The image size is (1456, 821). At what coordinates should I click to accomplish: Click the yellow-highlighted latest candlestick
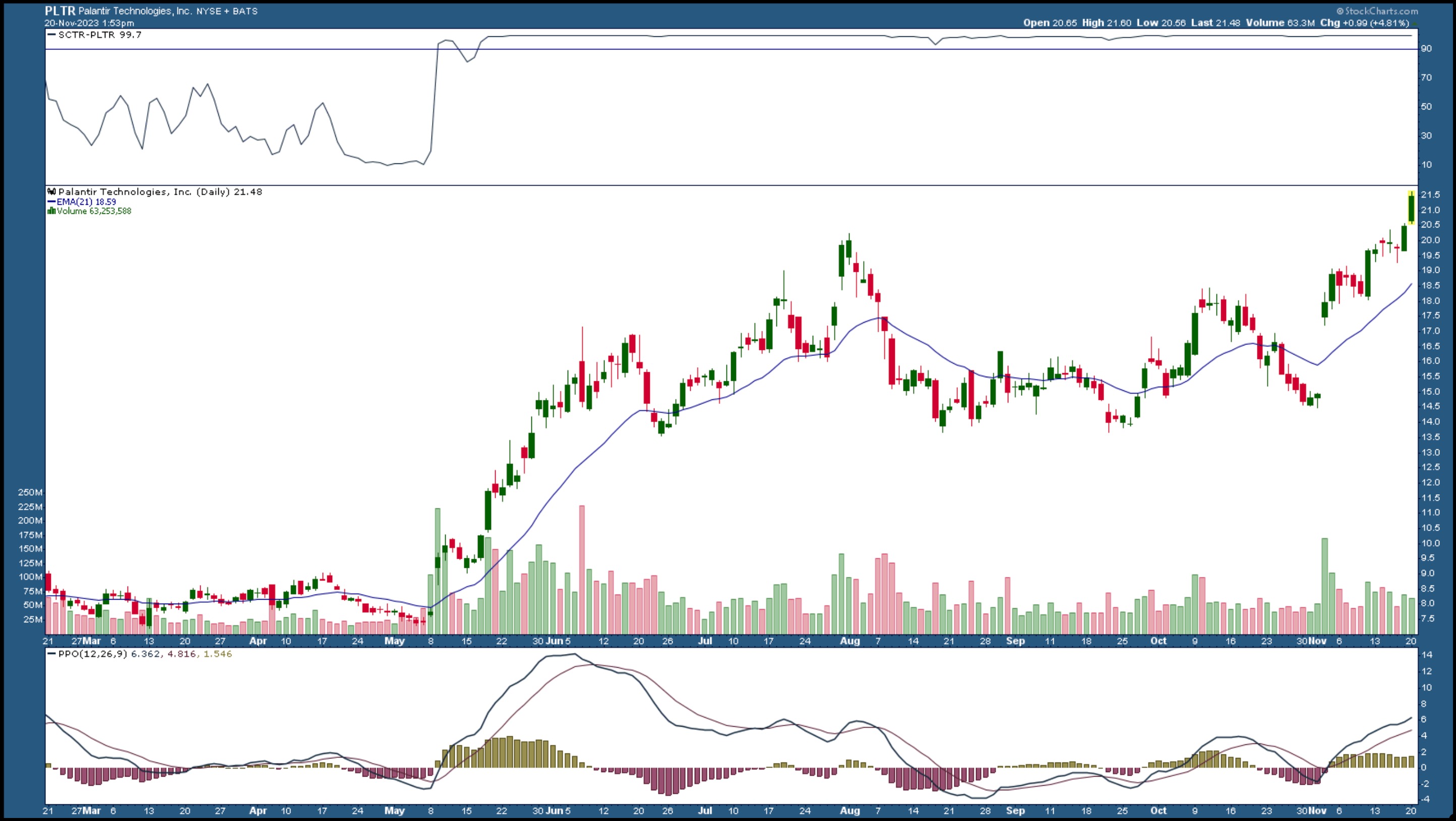pyautogui.click(x=1411, y=208)
